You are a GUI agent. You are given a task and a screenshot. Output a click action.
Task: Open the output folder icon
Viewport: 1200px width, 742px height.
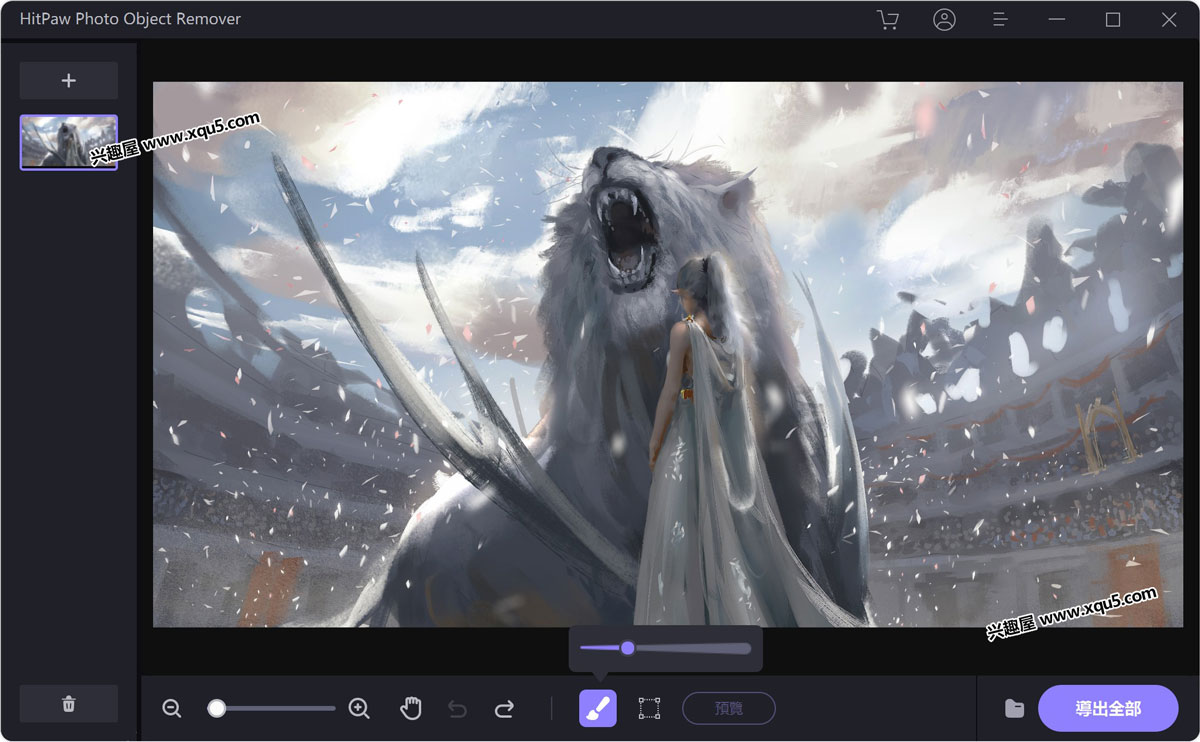[x=1014, y=709]
